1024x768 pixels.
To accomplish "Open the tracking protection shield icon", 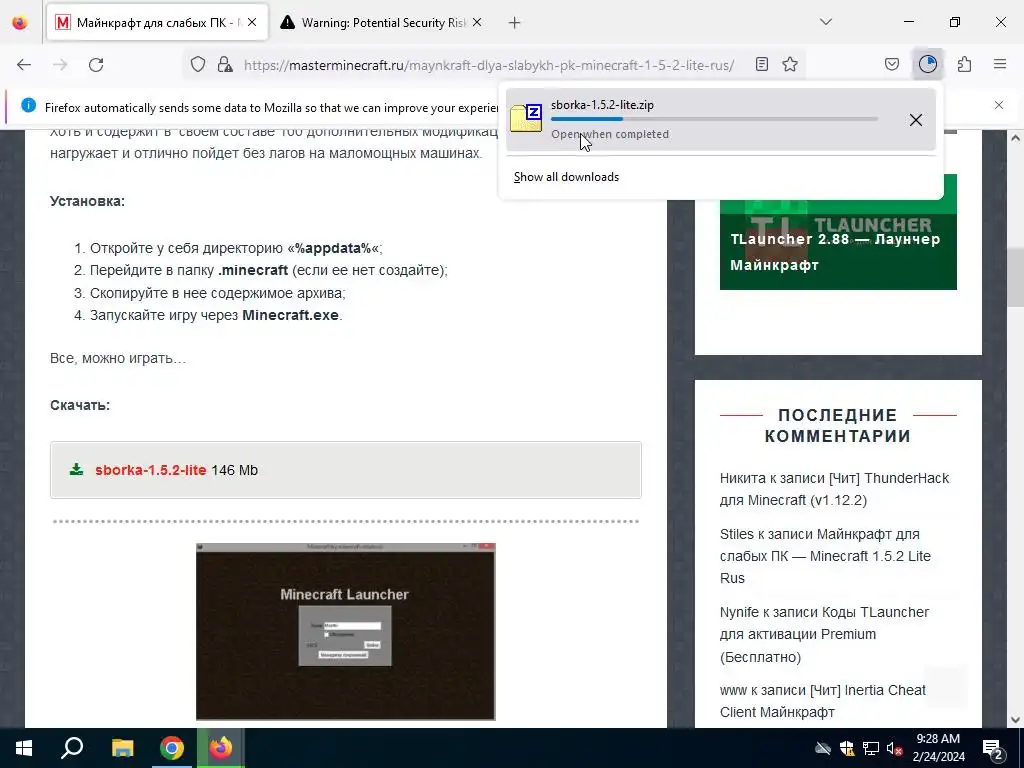I will pos(198,64).
